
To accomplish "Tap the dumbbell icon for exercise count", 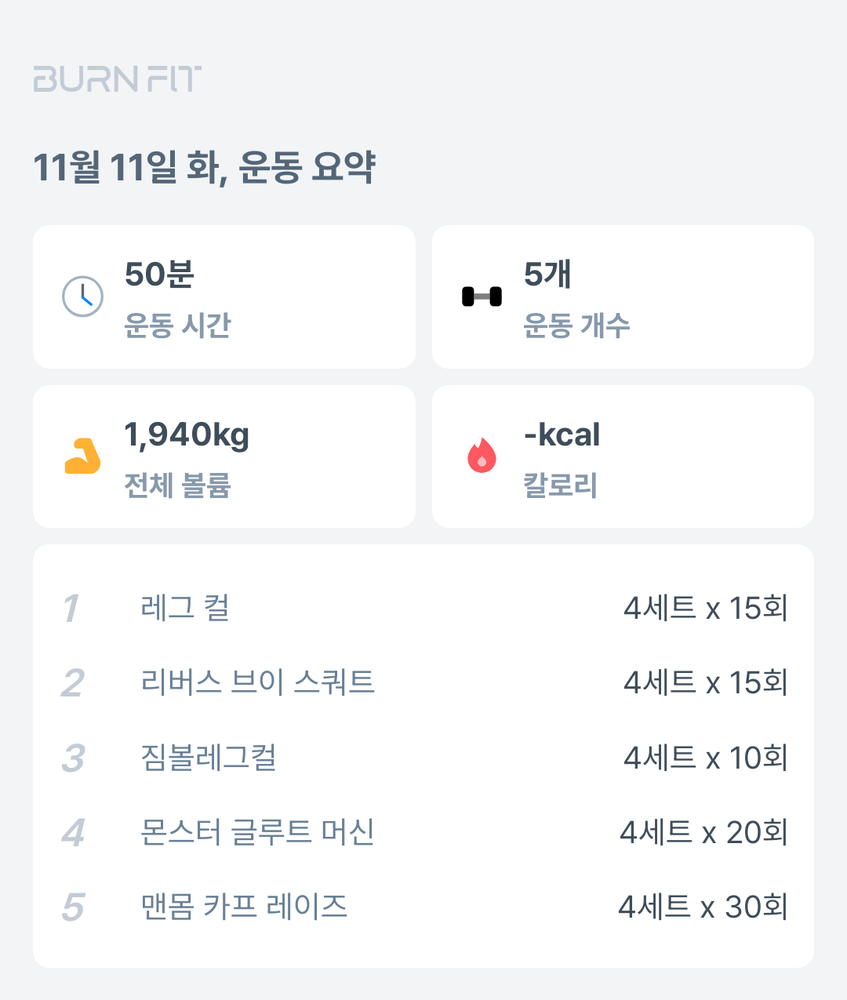I will pyautogui.click(x=481, y=296).
